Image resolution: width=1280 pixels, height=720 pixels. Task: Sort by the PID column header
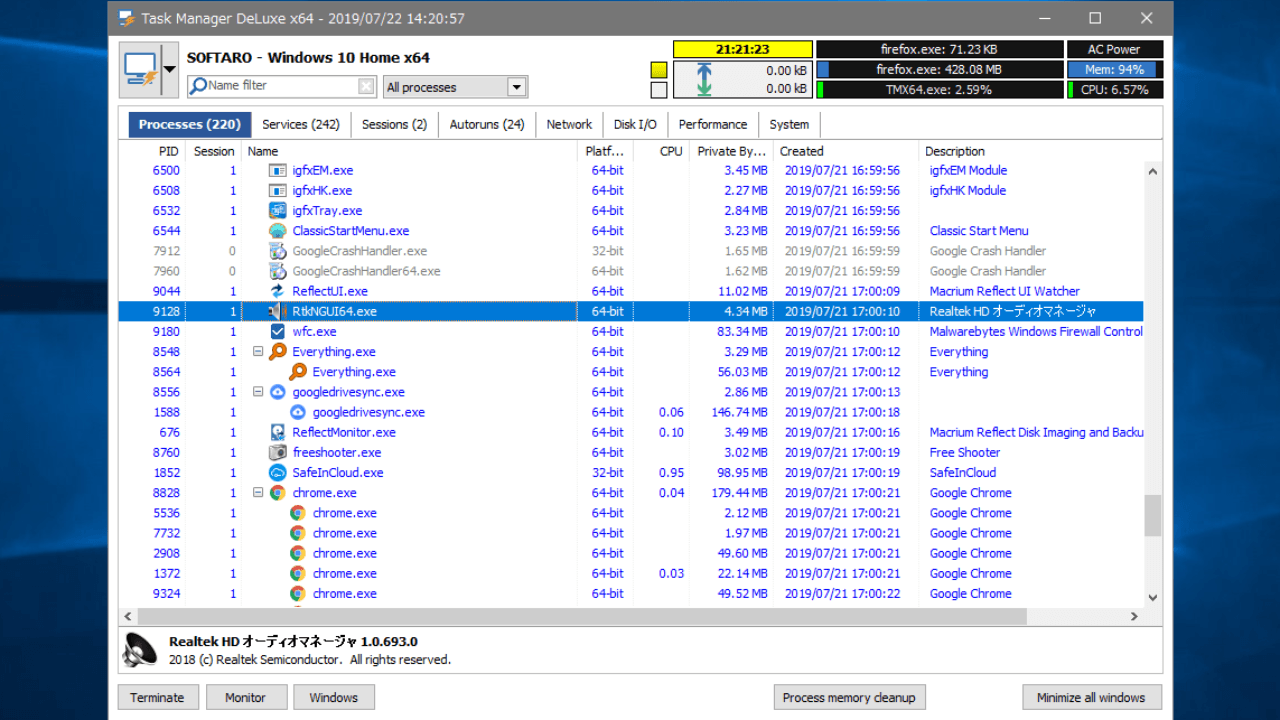153,151
